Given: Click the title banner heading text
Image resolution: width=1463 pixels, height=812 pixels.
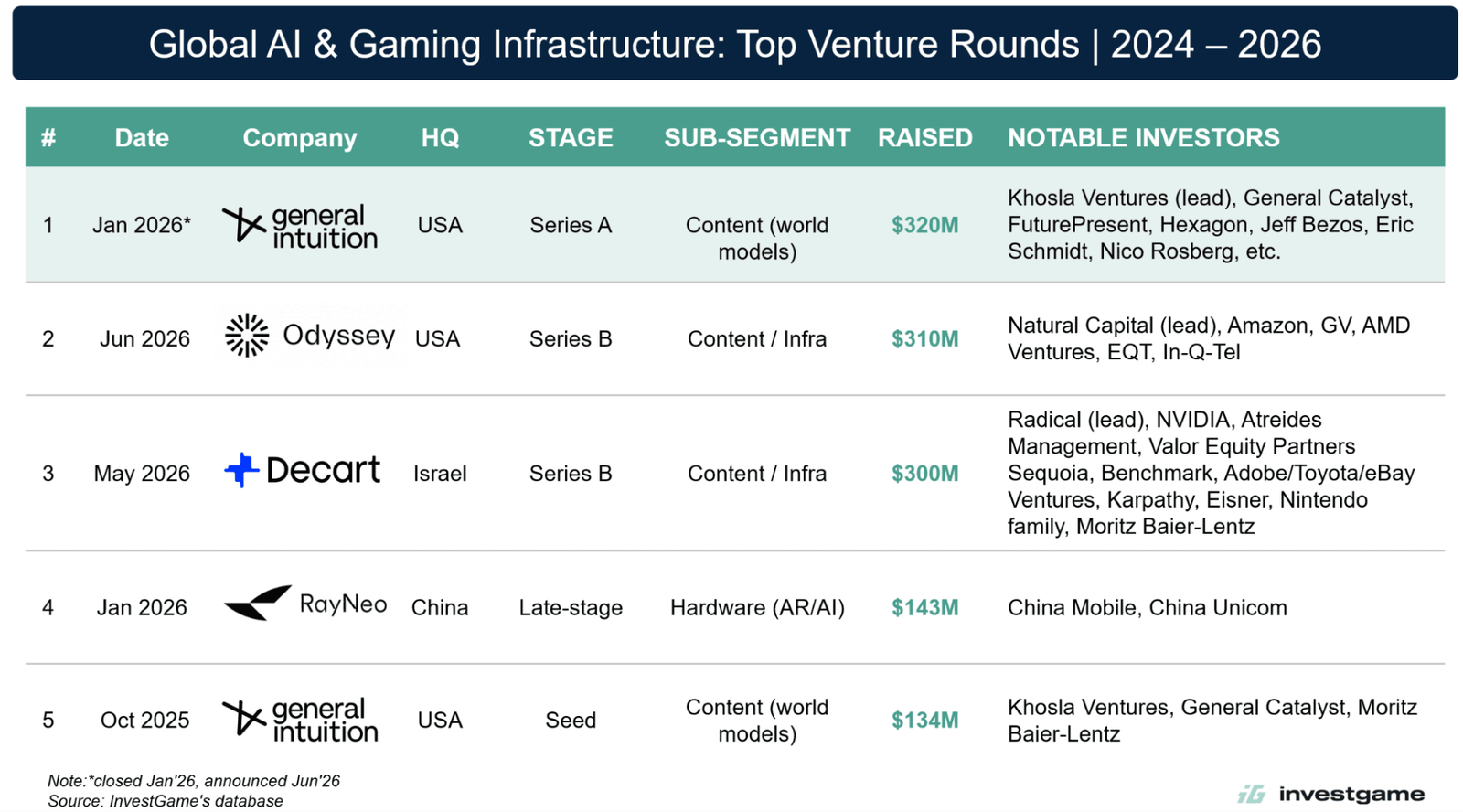Looking at the screenshot, I should [735, 44].
